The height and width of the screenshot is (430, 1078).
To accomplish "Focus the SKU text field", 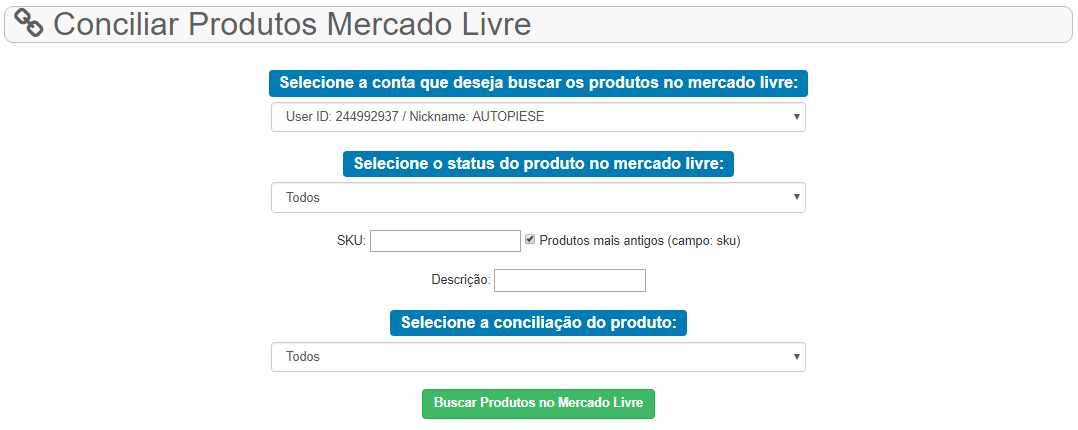I will click(x=446, y=241).
